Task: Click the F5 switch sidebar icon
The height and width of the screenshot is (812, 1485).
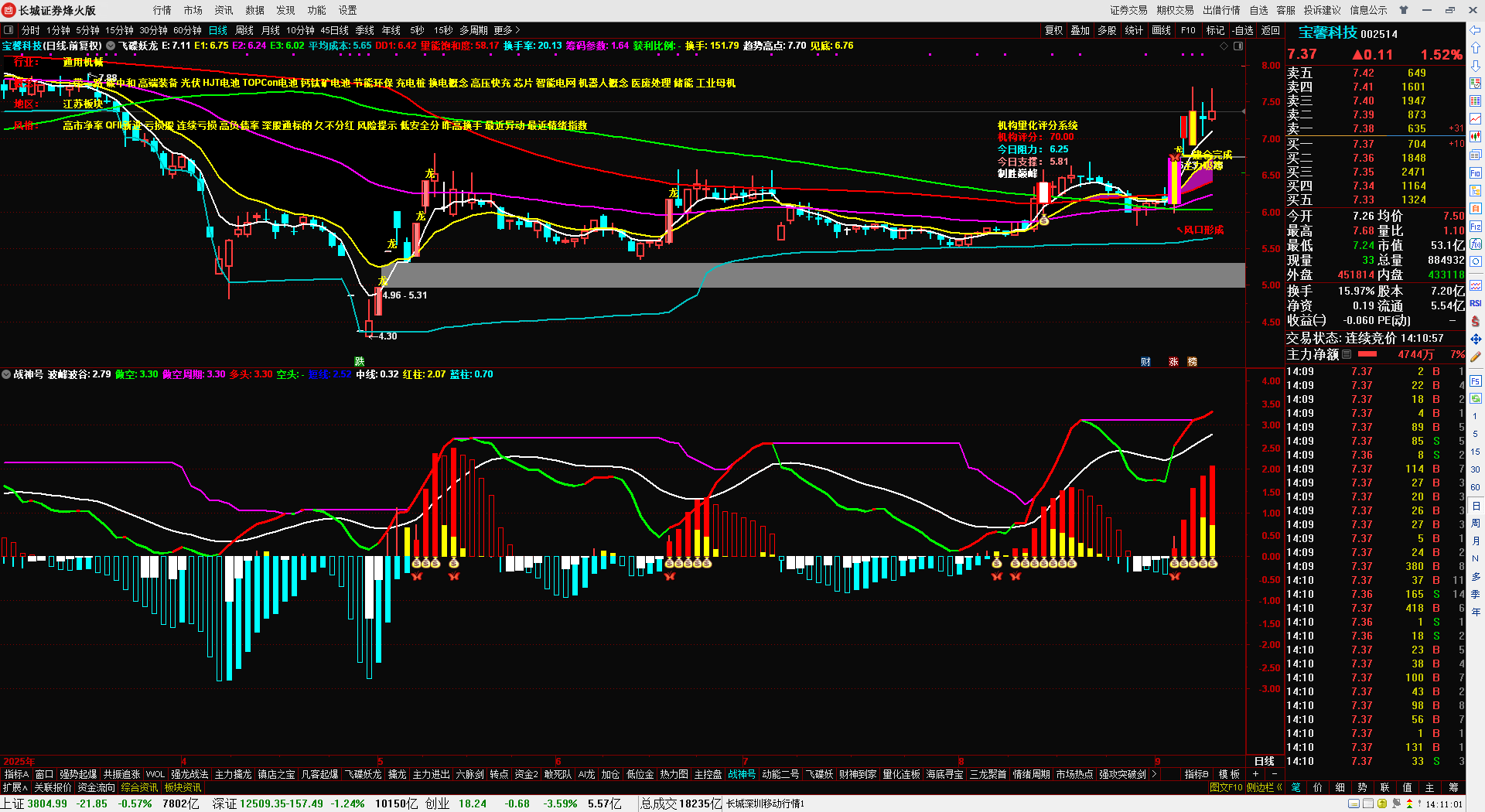Action: tap(1476, 381)
